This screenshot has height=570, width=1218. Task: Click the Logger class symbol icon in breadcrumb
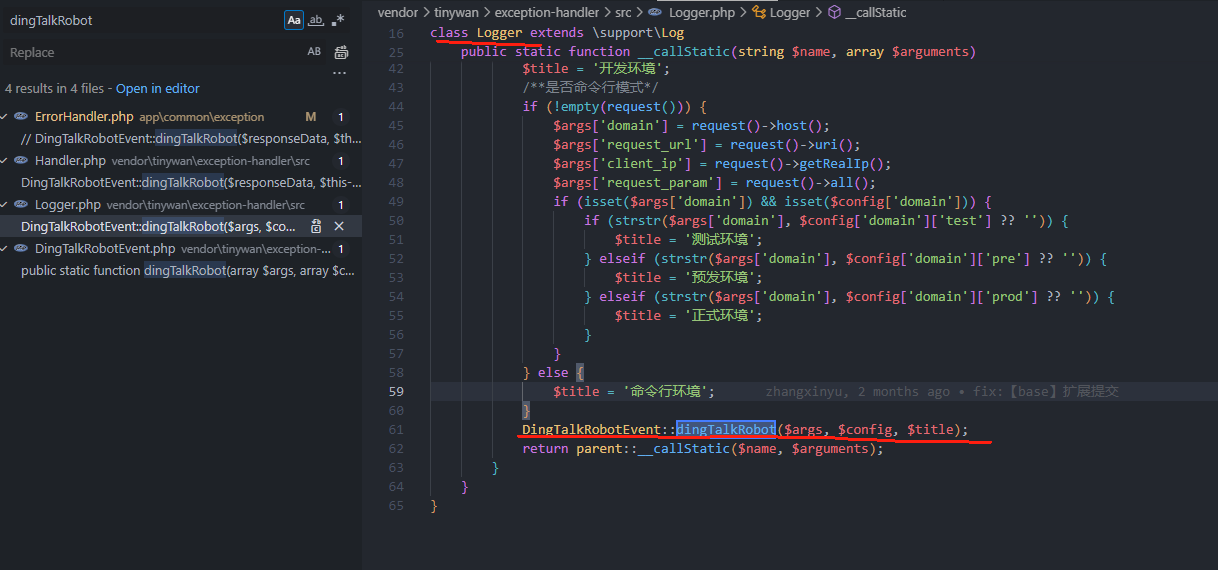(759, 13)
